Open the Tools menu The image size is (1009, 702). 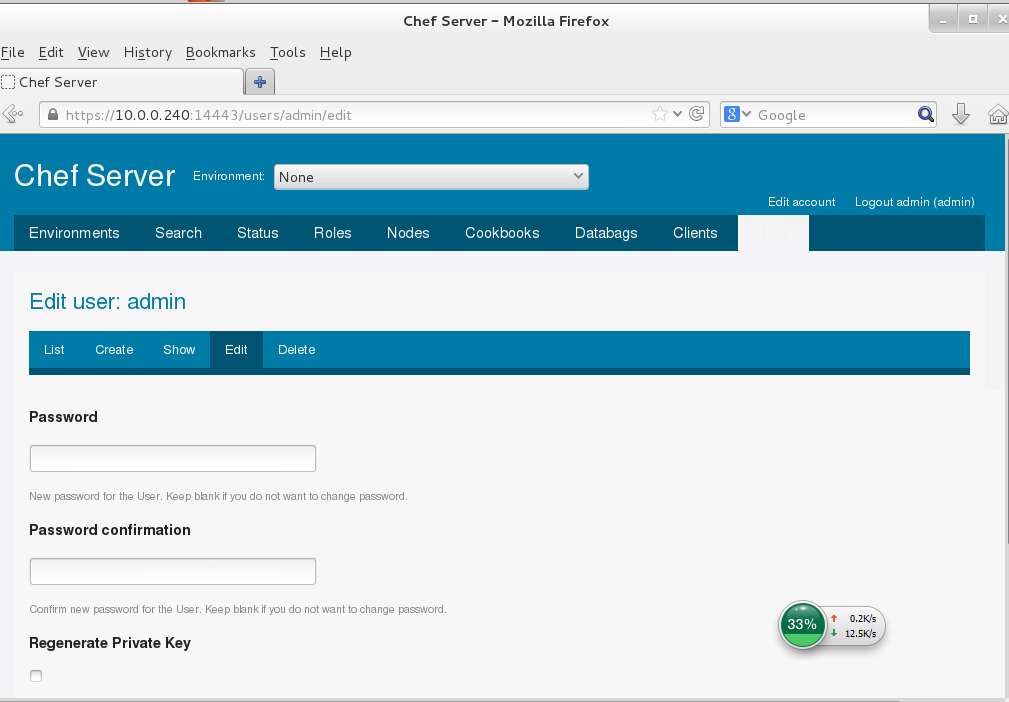(287, 53)
